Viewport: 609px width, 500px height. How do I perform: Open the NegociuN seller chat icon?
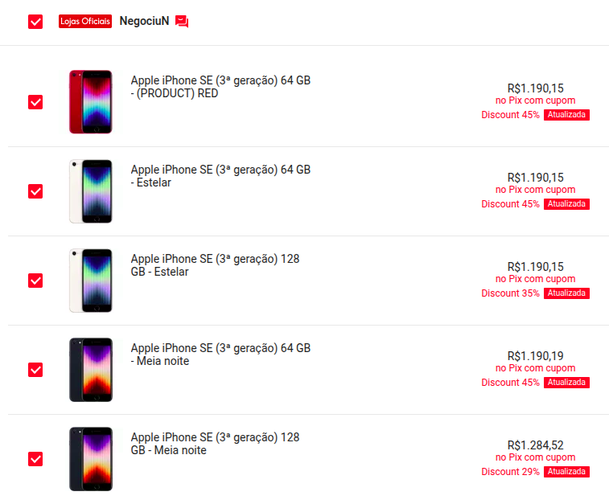(x=181, y=21)
